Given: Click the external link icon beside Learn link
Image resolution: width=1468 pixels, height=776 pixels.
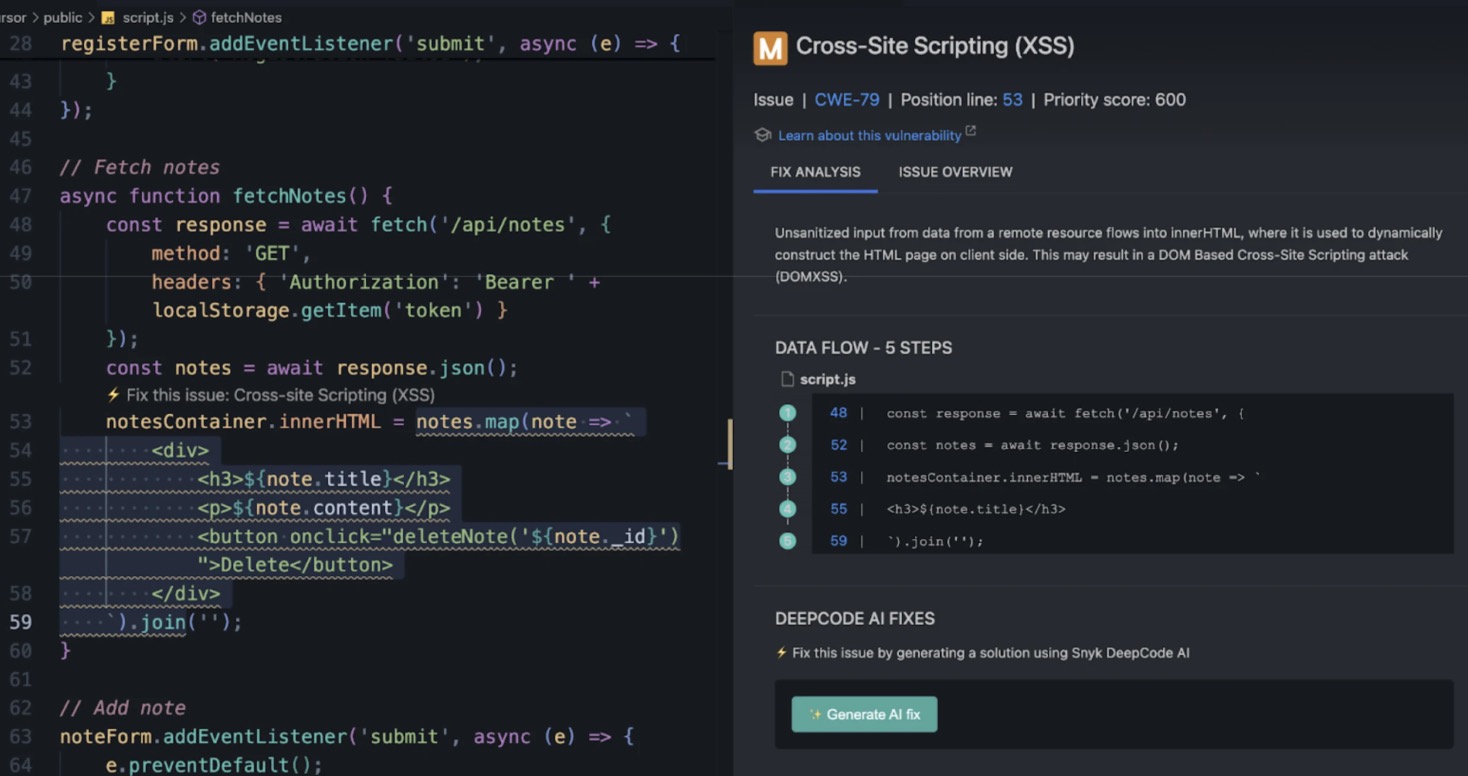Looking at the screenshot, I should 970,131.
